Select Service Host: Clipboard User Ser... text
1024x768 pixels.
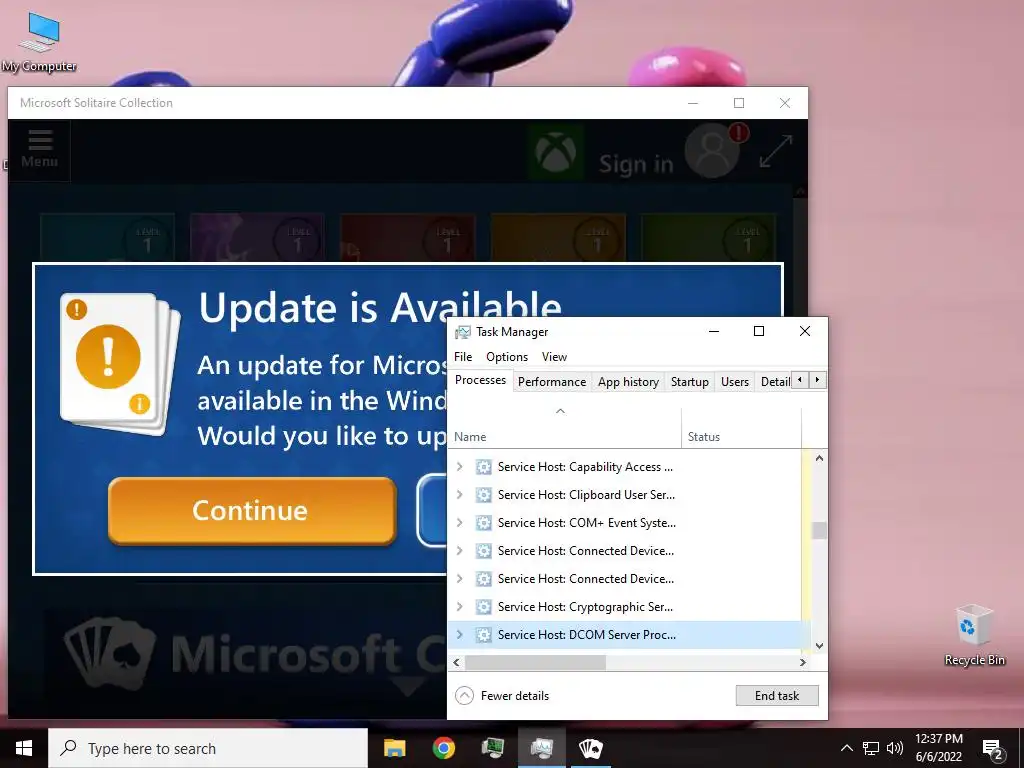pyautogui.click(x=586, y=494)
